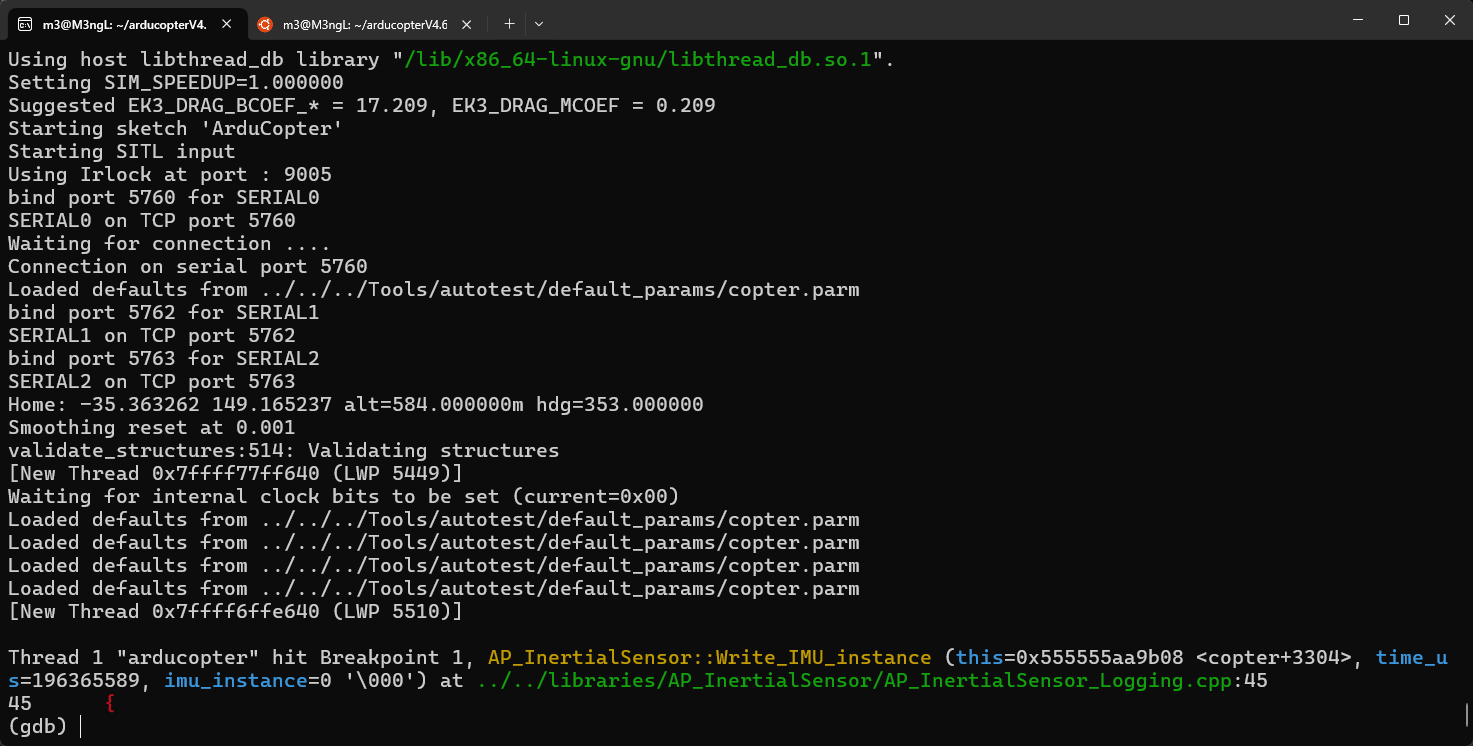Maximize the terminal window
This screenshot has width=1473, height=746.
tap(1403, 20)
